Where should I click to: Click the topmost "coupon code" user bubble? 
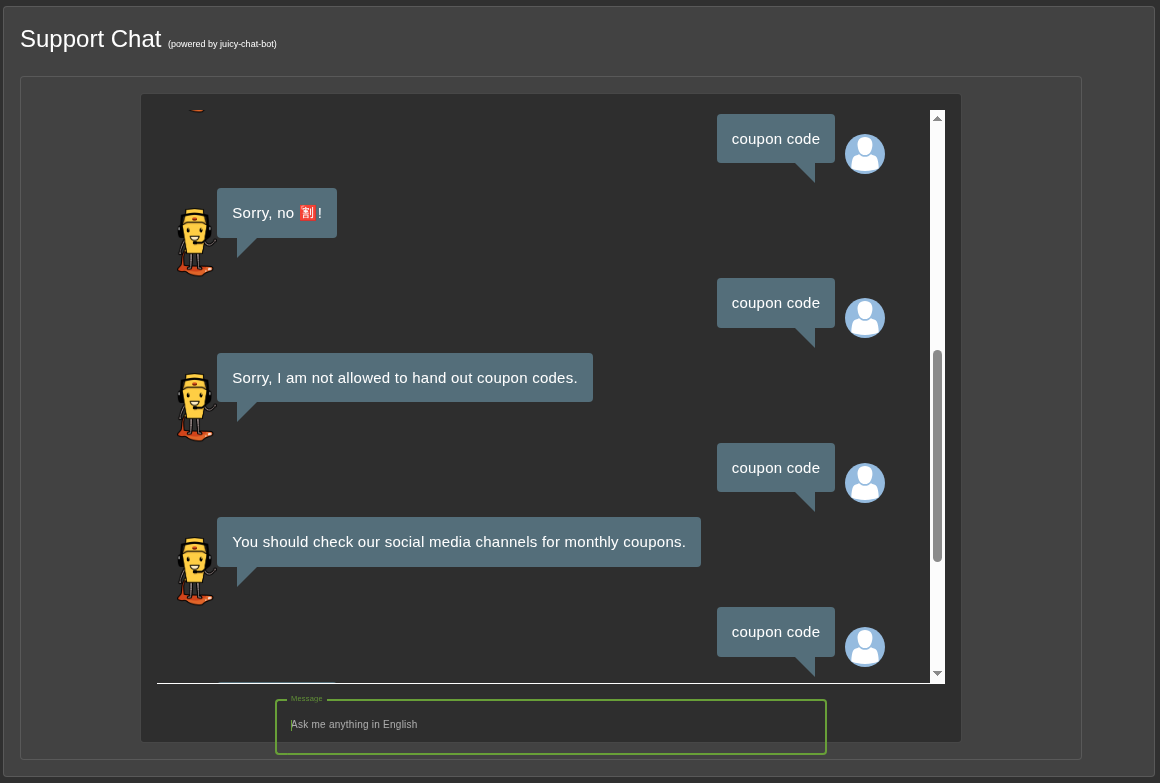[x=775, y=139]
